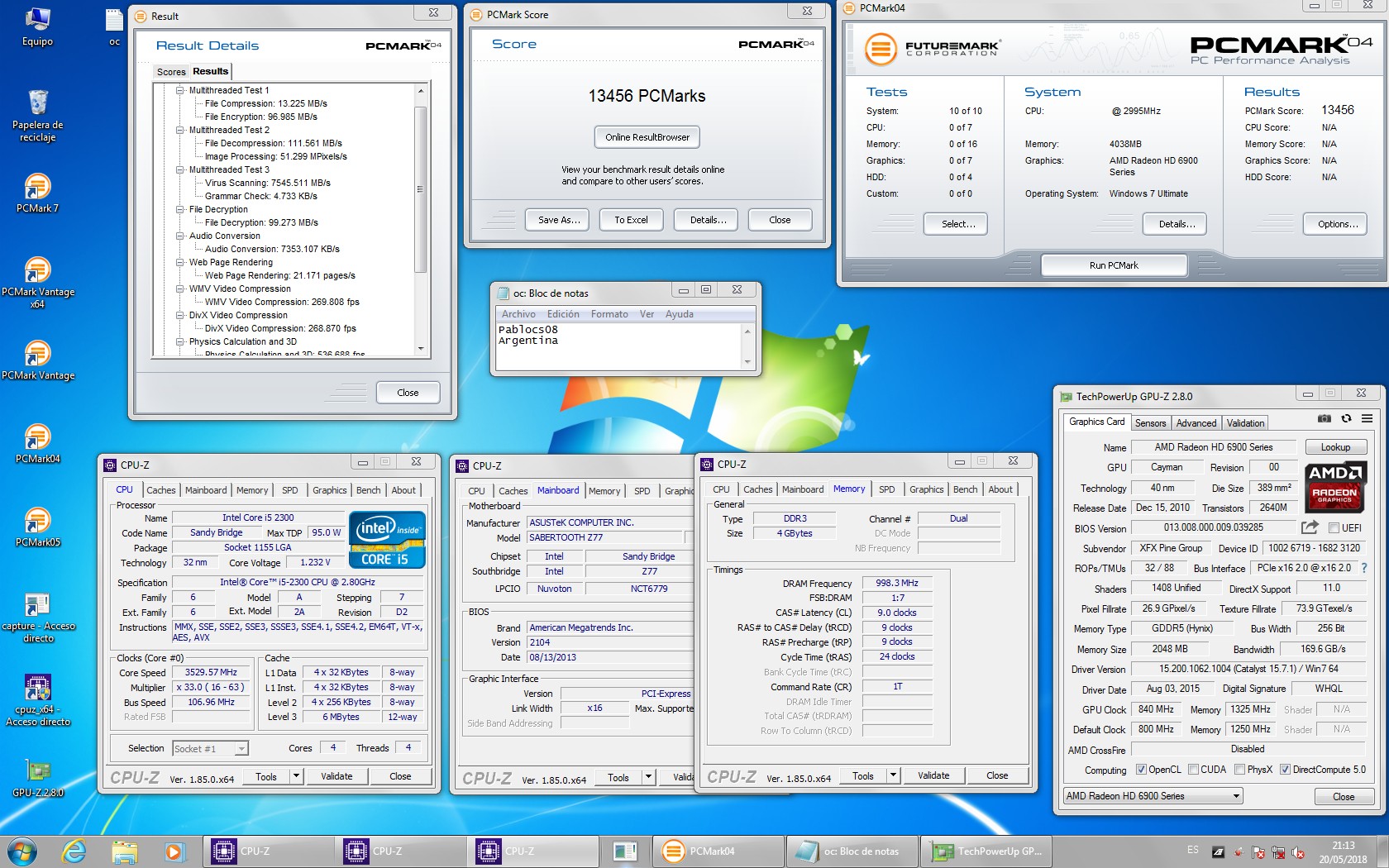Open Windows Media Player taskbar icon
This screenshot has height=868, width=1389.
174,851
